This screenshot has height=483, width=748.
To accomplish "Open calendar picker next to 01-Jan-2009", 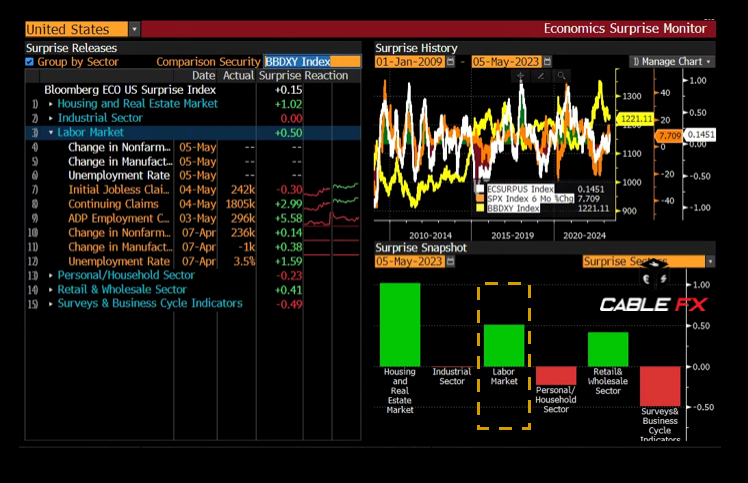I will click(450, 62).
